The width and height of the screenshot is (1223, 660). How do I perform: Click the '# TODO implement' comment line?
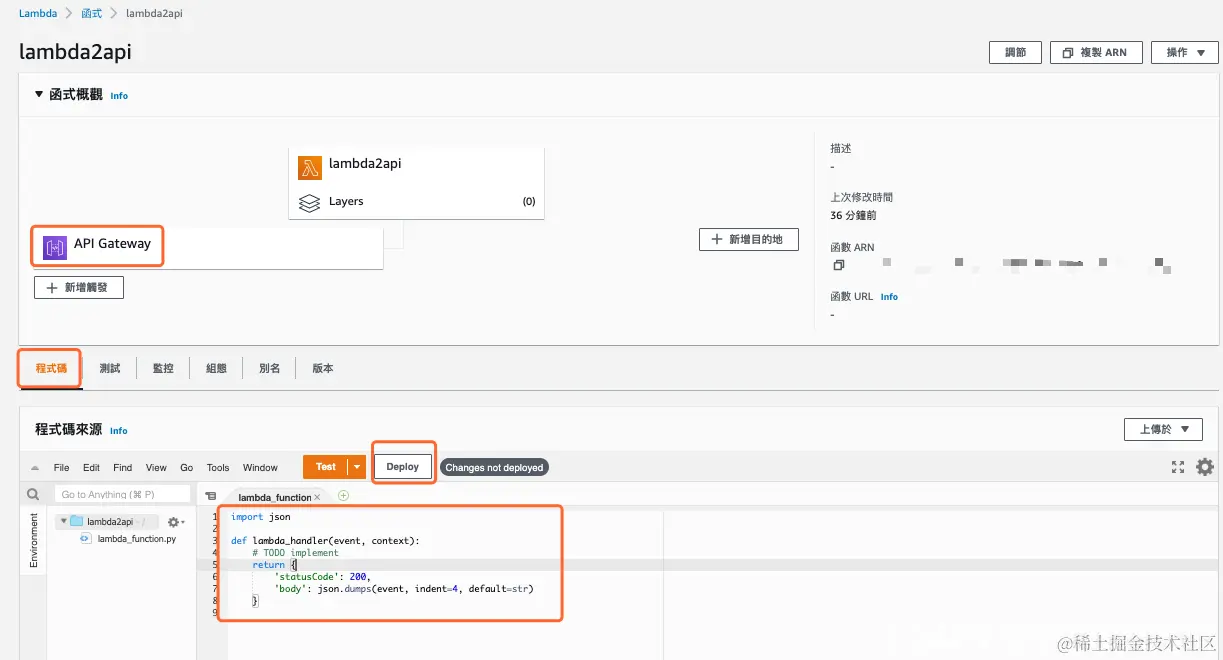(x=295, y=553)
